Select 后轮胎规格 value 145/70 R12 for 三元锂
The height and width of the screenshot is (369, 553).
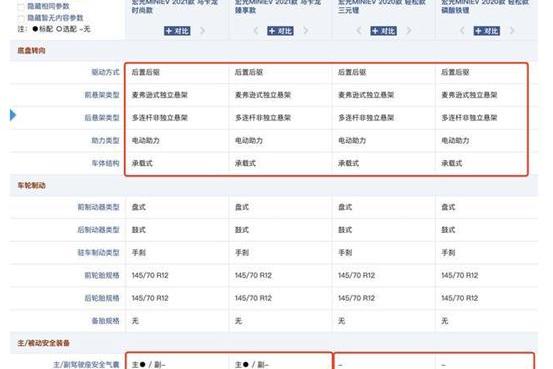356,298
